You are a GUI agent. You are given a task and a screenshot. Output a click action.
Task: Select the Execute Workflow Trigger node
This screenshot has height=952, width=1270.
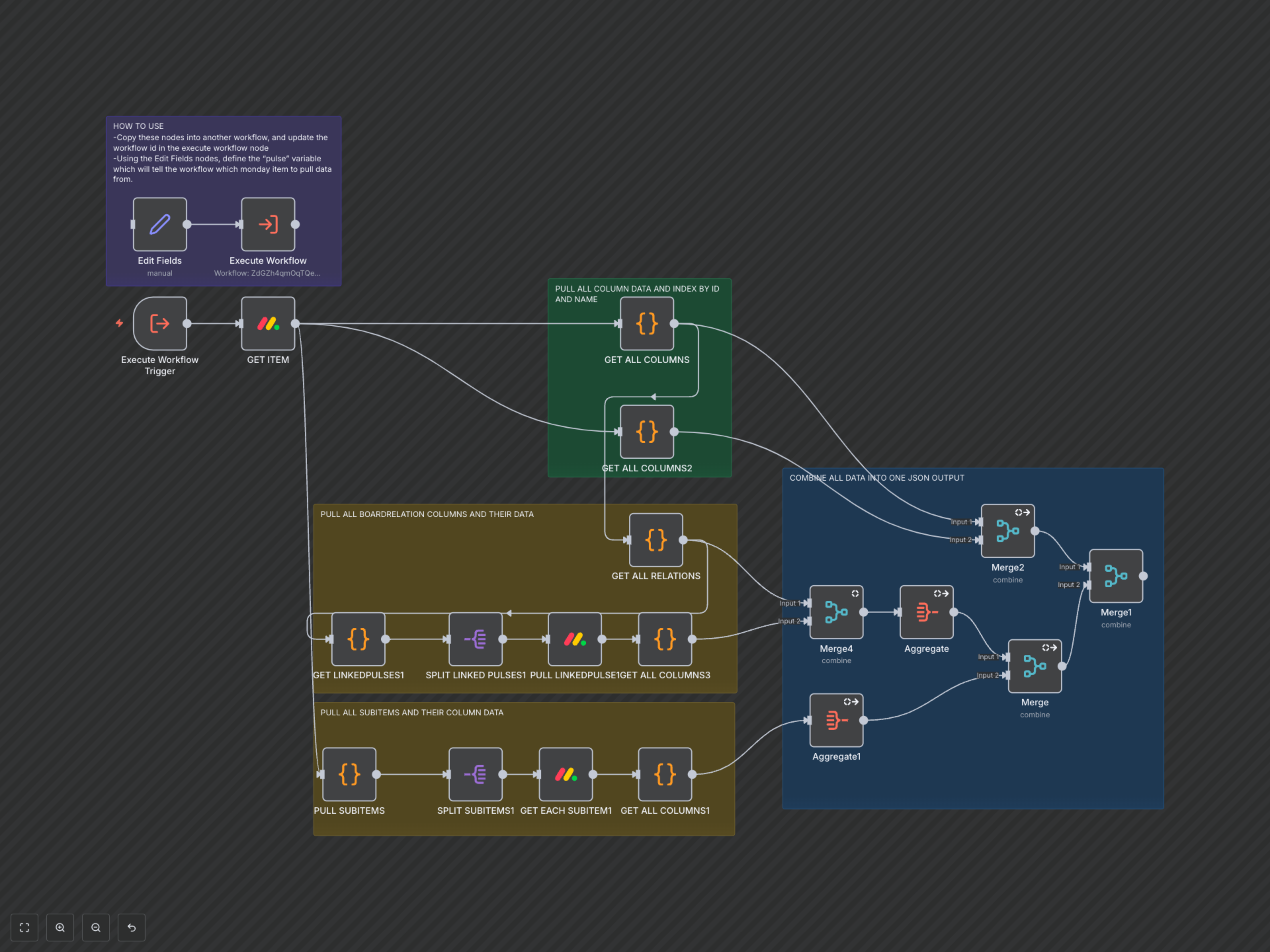(x=160, y=324)
